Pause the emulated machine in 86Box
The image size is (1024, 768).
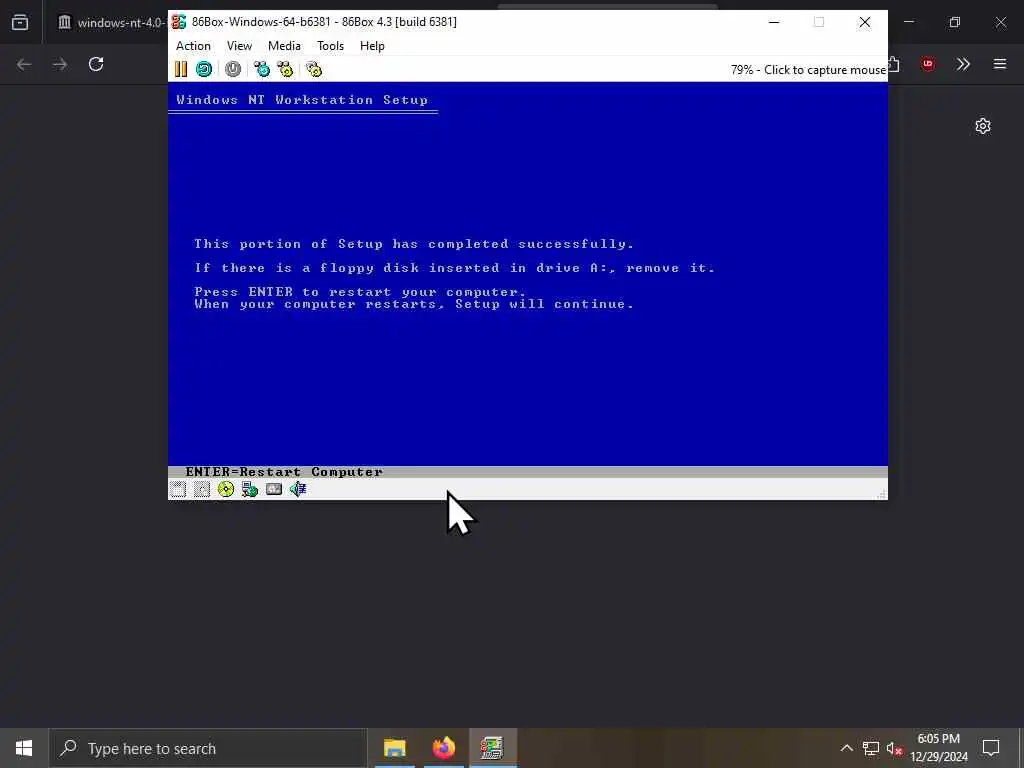pyautogui.click(x=181, y=69)
